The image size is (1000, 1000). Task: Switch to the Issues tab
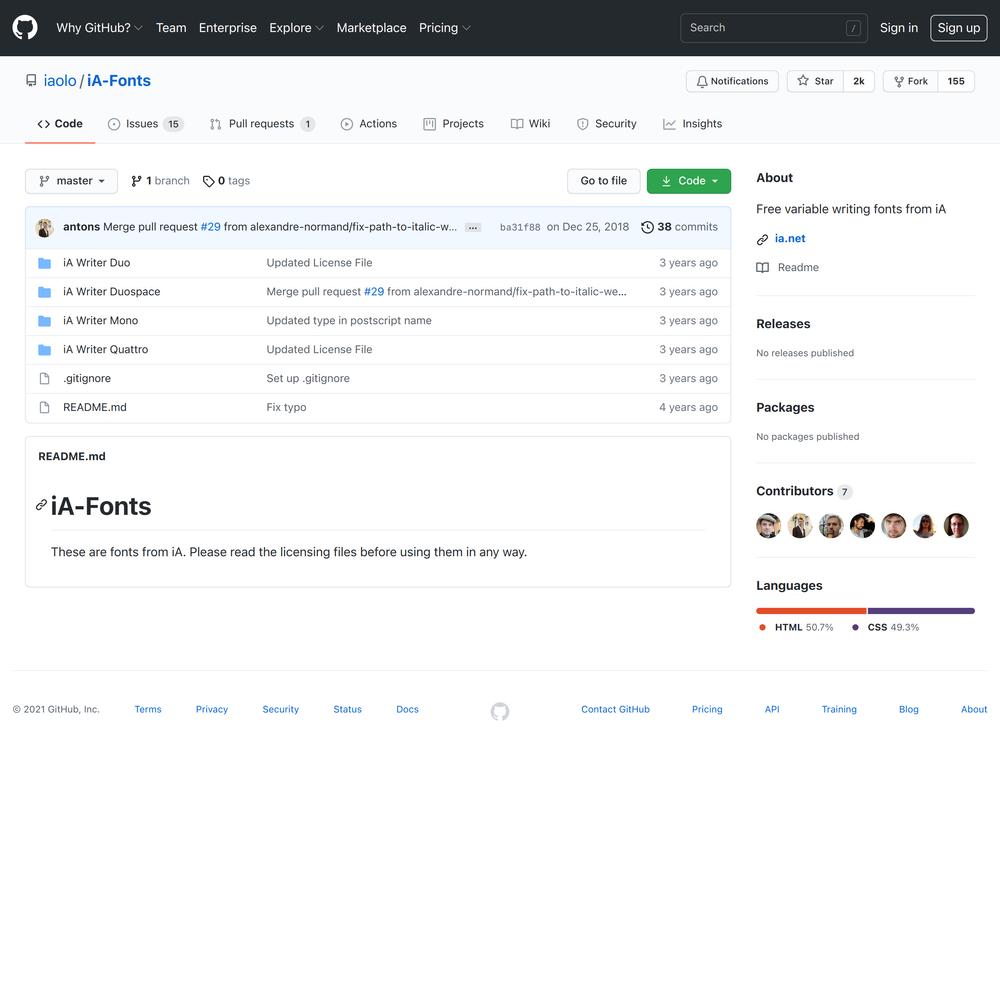pyautogui.click(x=145, y=124)
